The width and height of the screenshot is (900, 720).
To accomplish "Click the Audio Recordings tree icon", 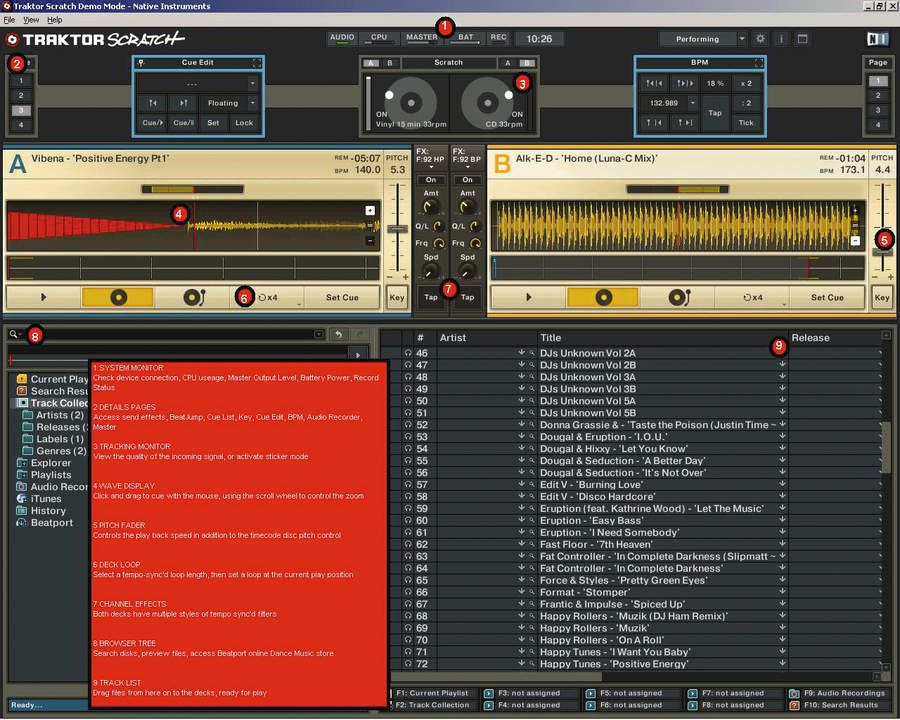I will 22,486.
